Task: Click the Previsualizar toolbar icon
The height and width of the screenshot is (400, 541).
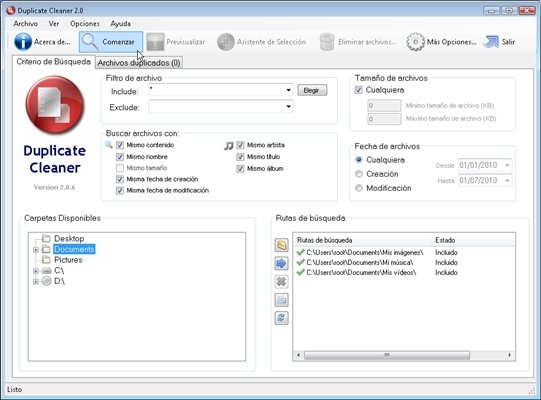Action: pos(155,42)
